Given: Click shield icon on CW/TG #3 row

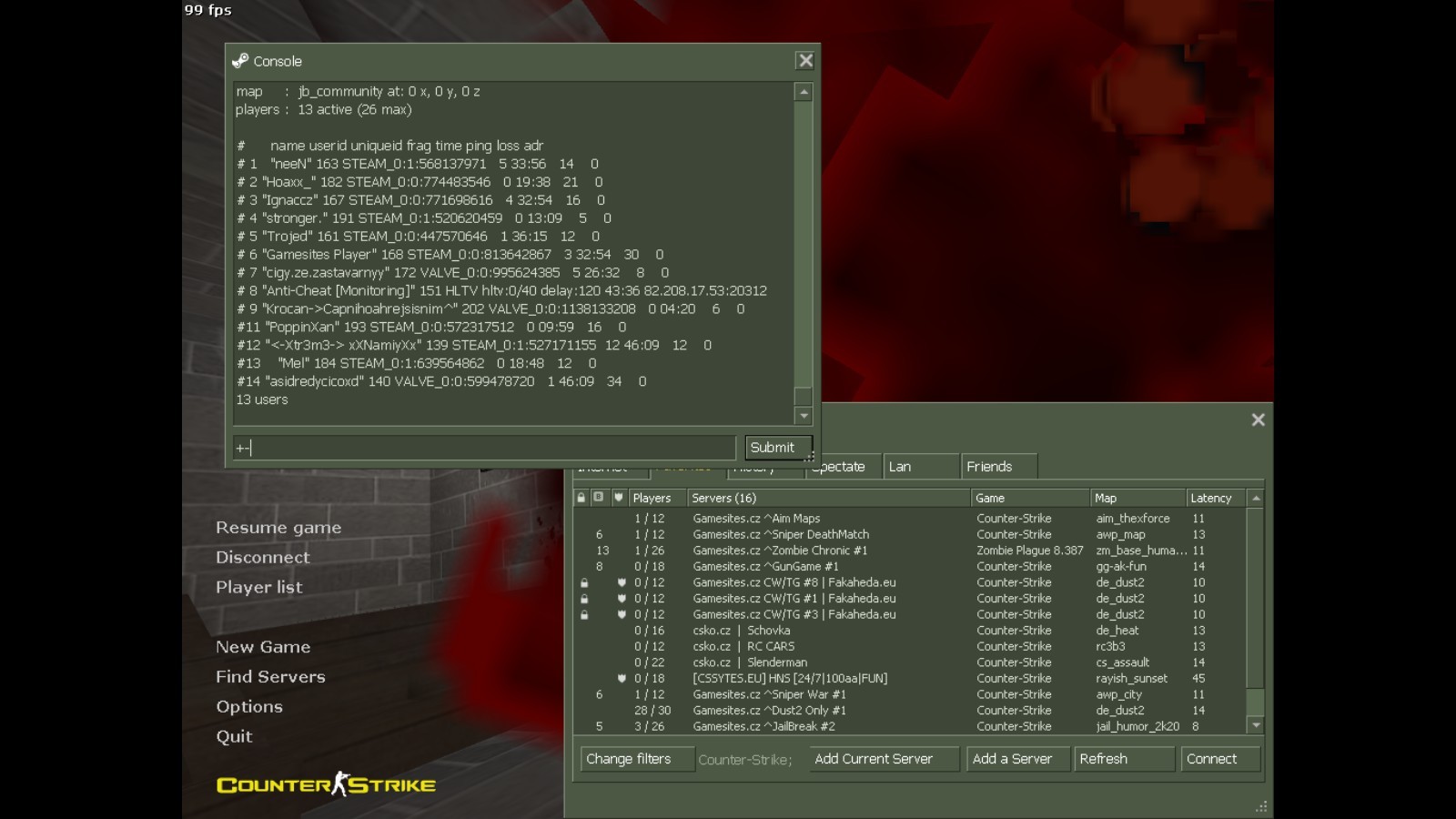Looking at the screenshot, I should click(x=622, y=615).
